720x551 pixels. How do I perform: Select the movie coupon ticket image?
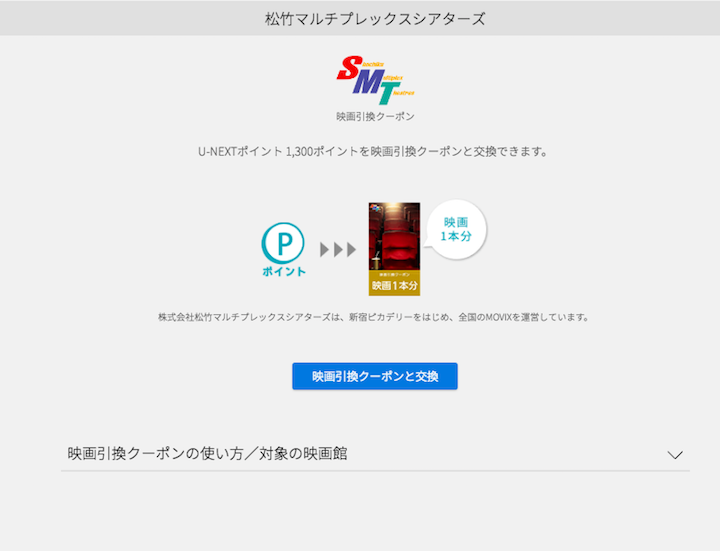(x=394, y=249)
